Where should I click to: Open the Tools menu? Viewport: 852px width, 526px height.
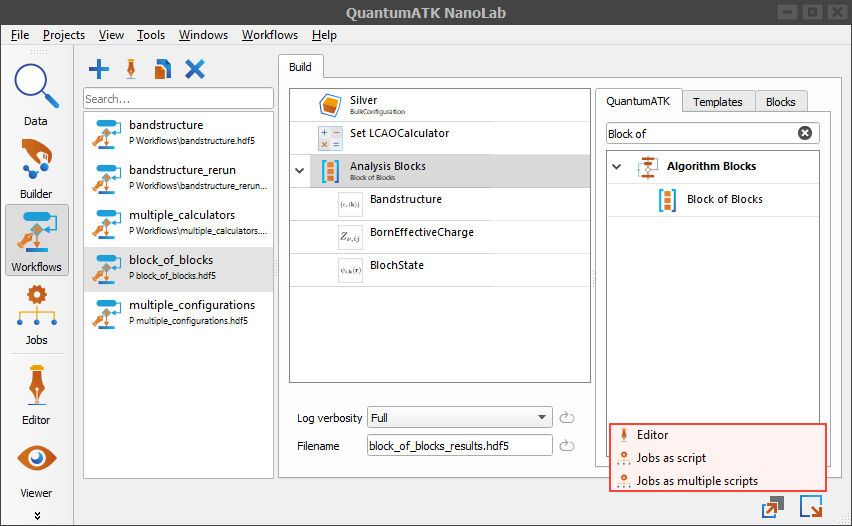[x=151, y=35]
